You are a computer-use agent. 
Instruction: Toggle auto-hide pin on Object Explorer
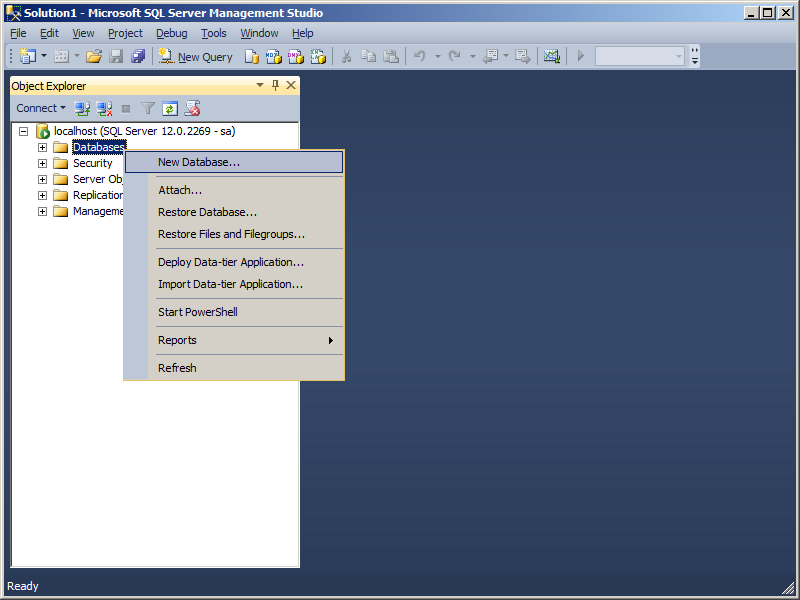coord(276,86)
